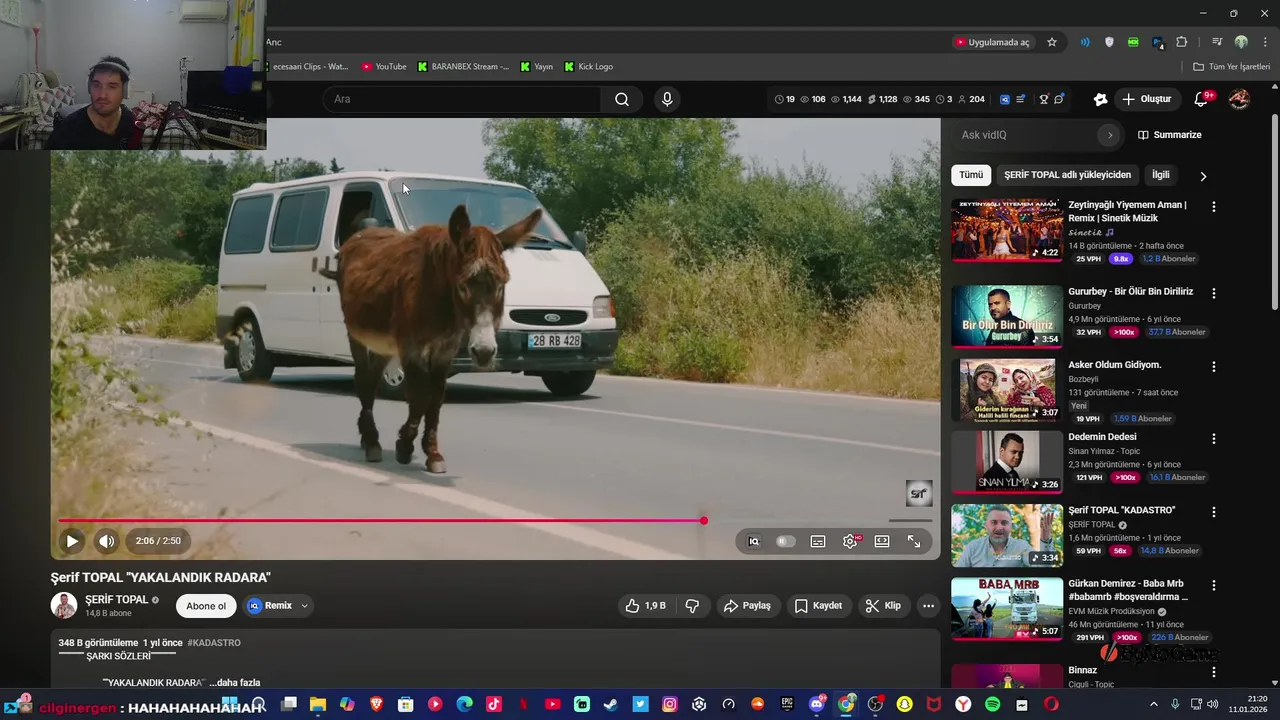Screen dimensions: 1280x720
Task: Click the Summarize button
Action: tap(1170, 135)
